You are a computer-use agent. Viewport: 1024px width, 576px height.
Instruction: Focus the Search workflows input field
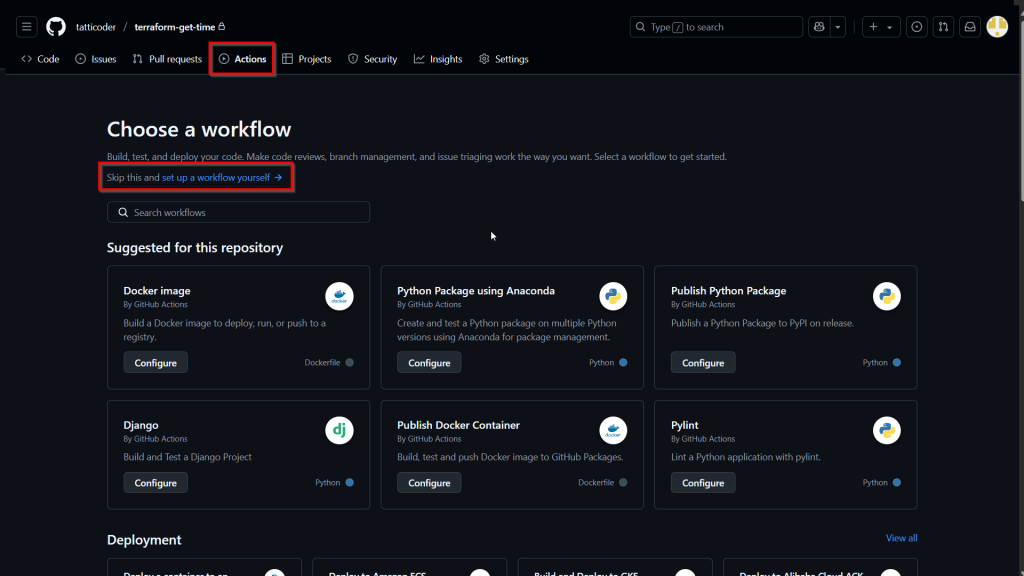click(x=238, y=212)
